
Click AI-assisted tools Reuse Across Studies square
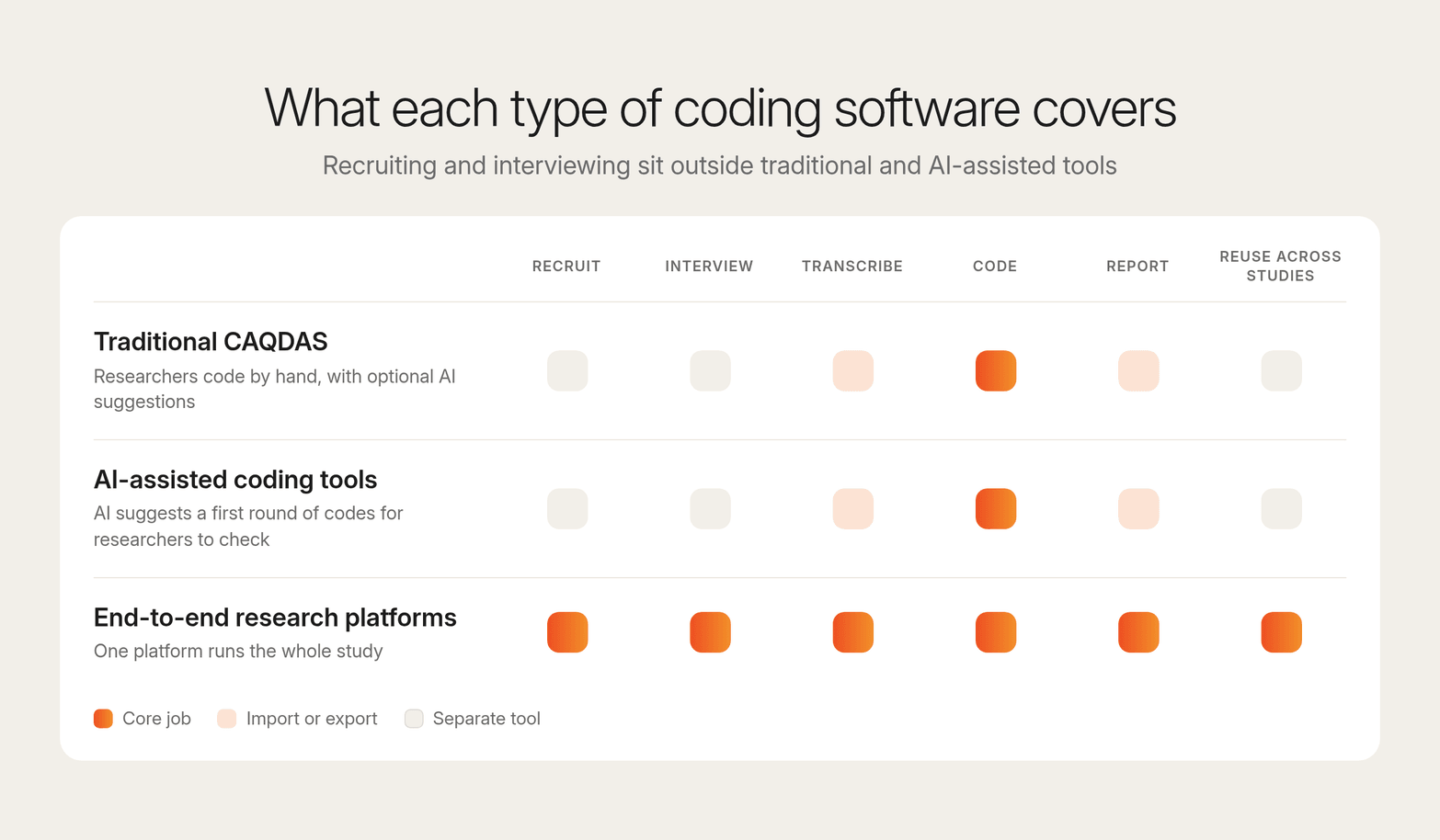pos(1281,508)
